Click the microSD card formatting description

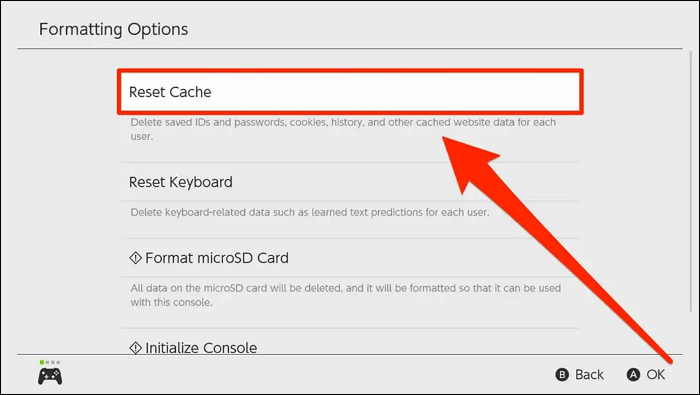click(x=346, y=295)
